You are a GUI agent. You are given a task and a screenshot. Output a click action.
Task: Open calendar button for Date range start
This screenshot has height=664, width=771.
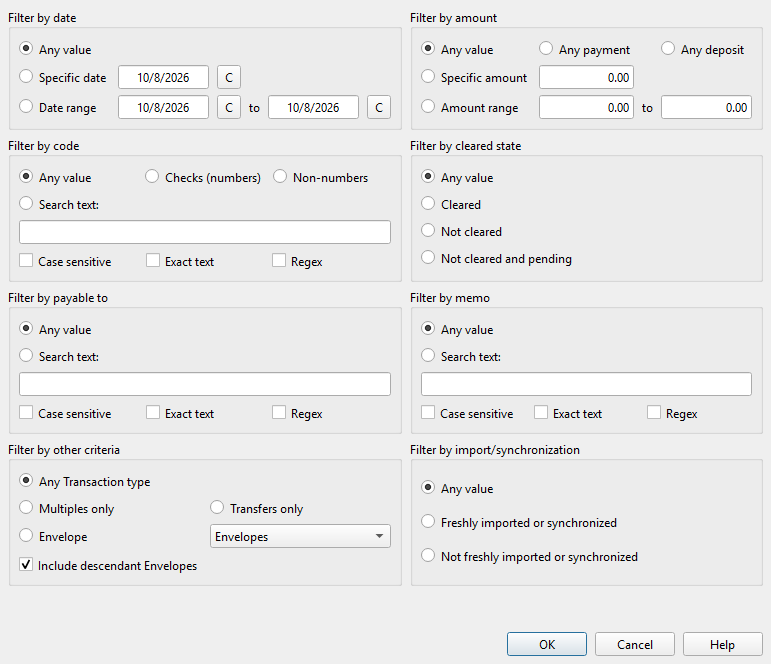click(x=229, y=107)
